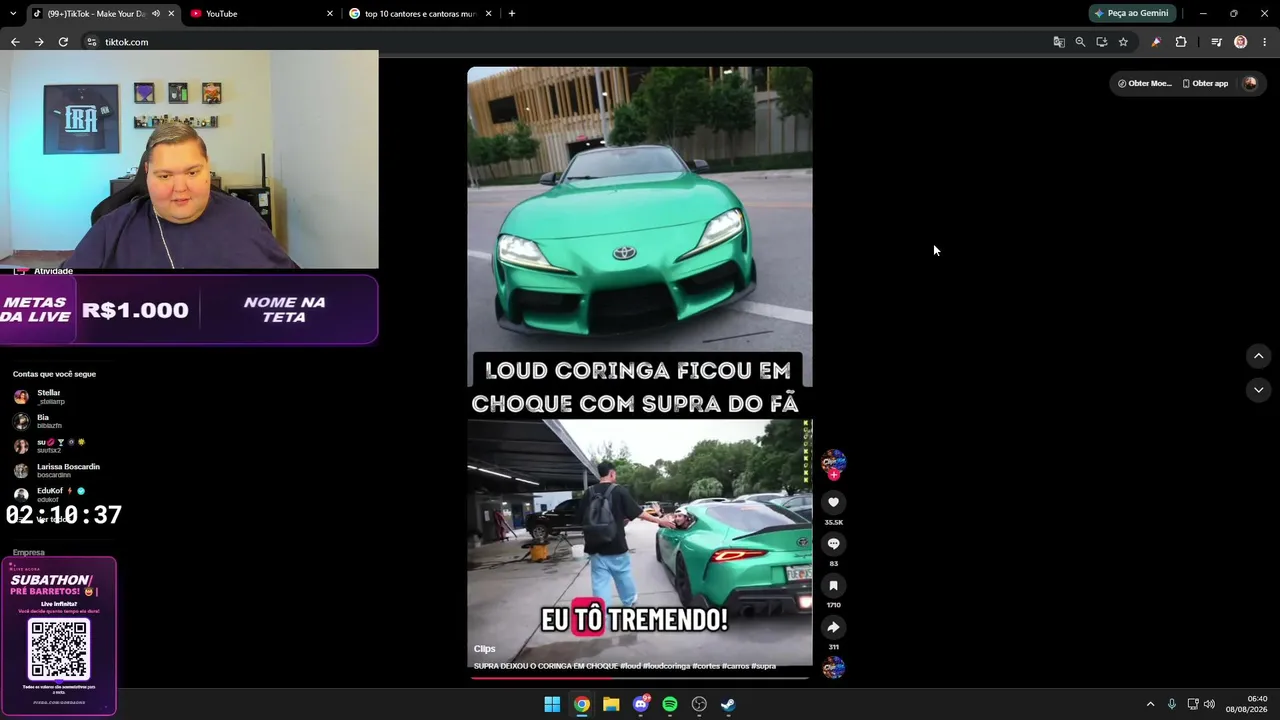Viewport: 1280px width, 720px height.
Task: Open Steam from the taskbar
Action: click(729, 704)
